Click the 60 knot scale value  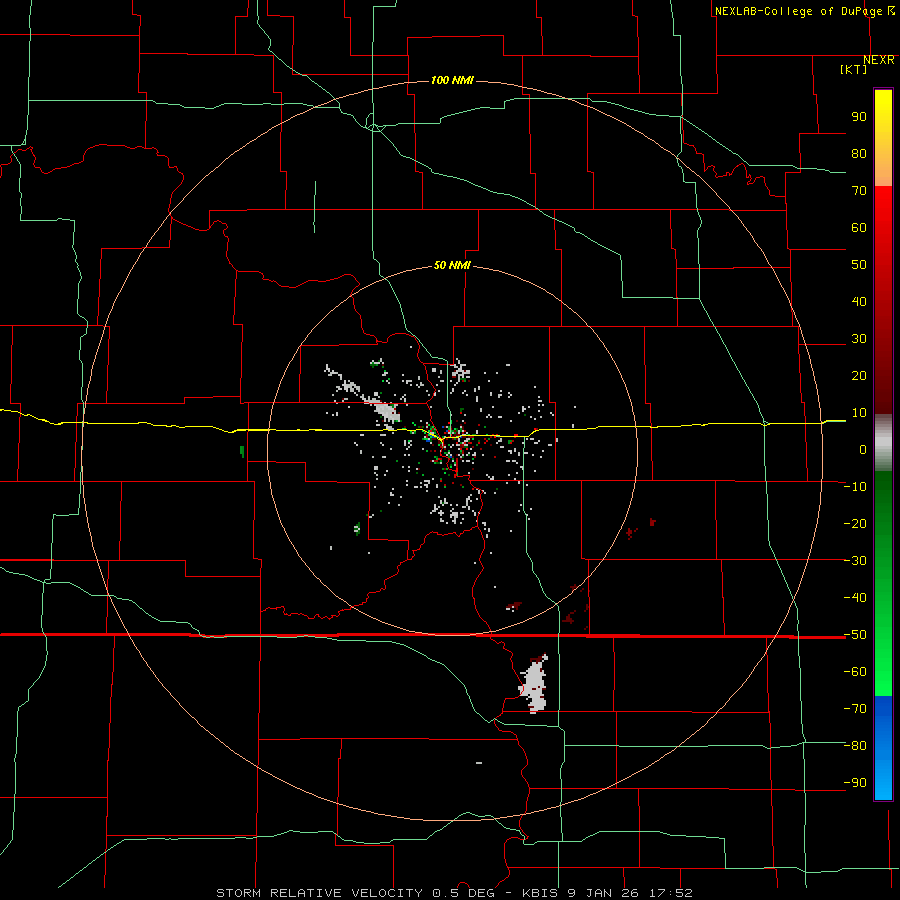[x=859, y=228]
